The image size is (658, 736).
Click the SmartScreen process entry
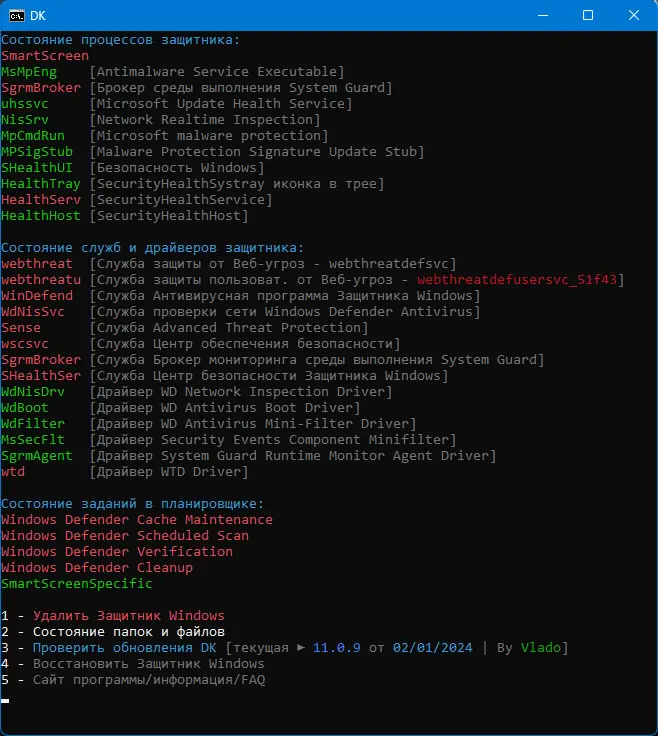[x=45, y=56]
